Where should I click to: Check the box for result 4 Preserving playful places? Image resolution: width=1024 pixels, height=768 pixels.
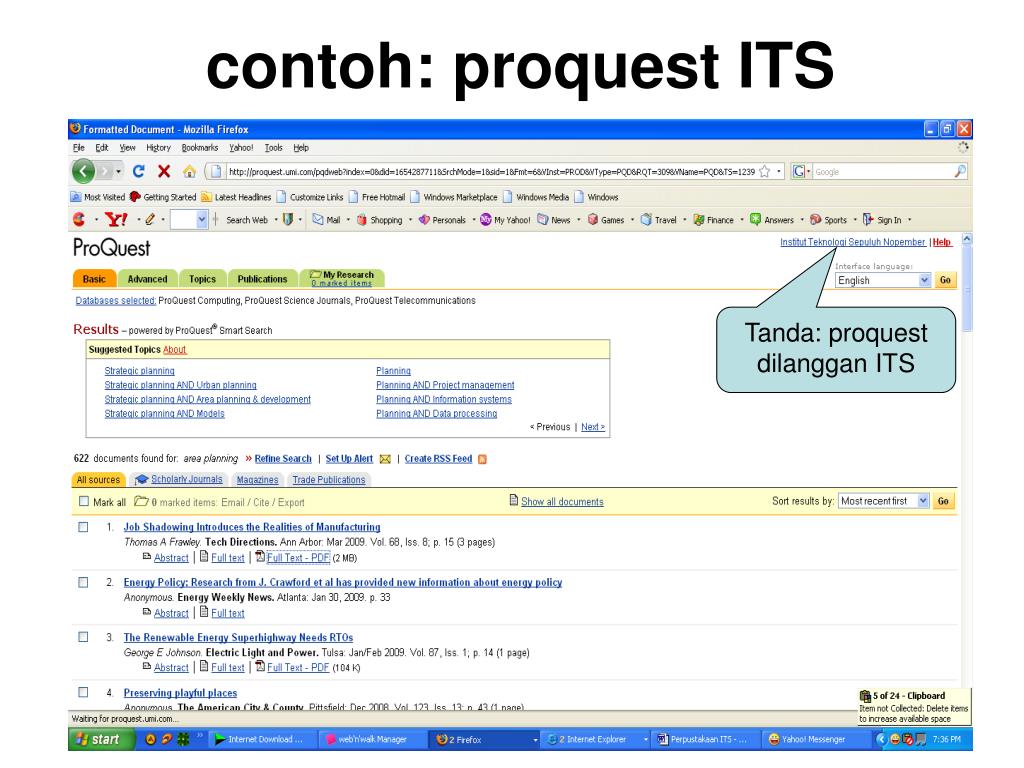84,692
